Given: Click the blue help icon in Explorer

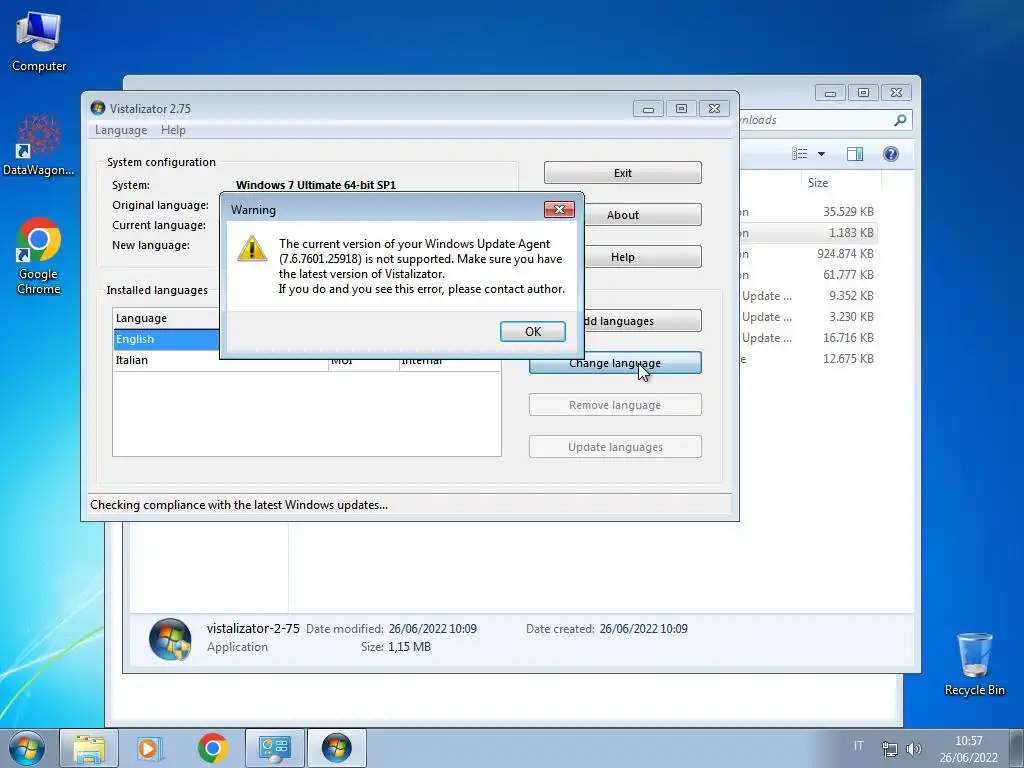Looking at the screenshot, I should click(x=891, y=153).
